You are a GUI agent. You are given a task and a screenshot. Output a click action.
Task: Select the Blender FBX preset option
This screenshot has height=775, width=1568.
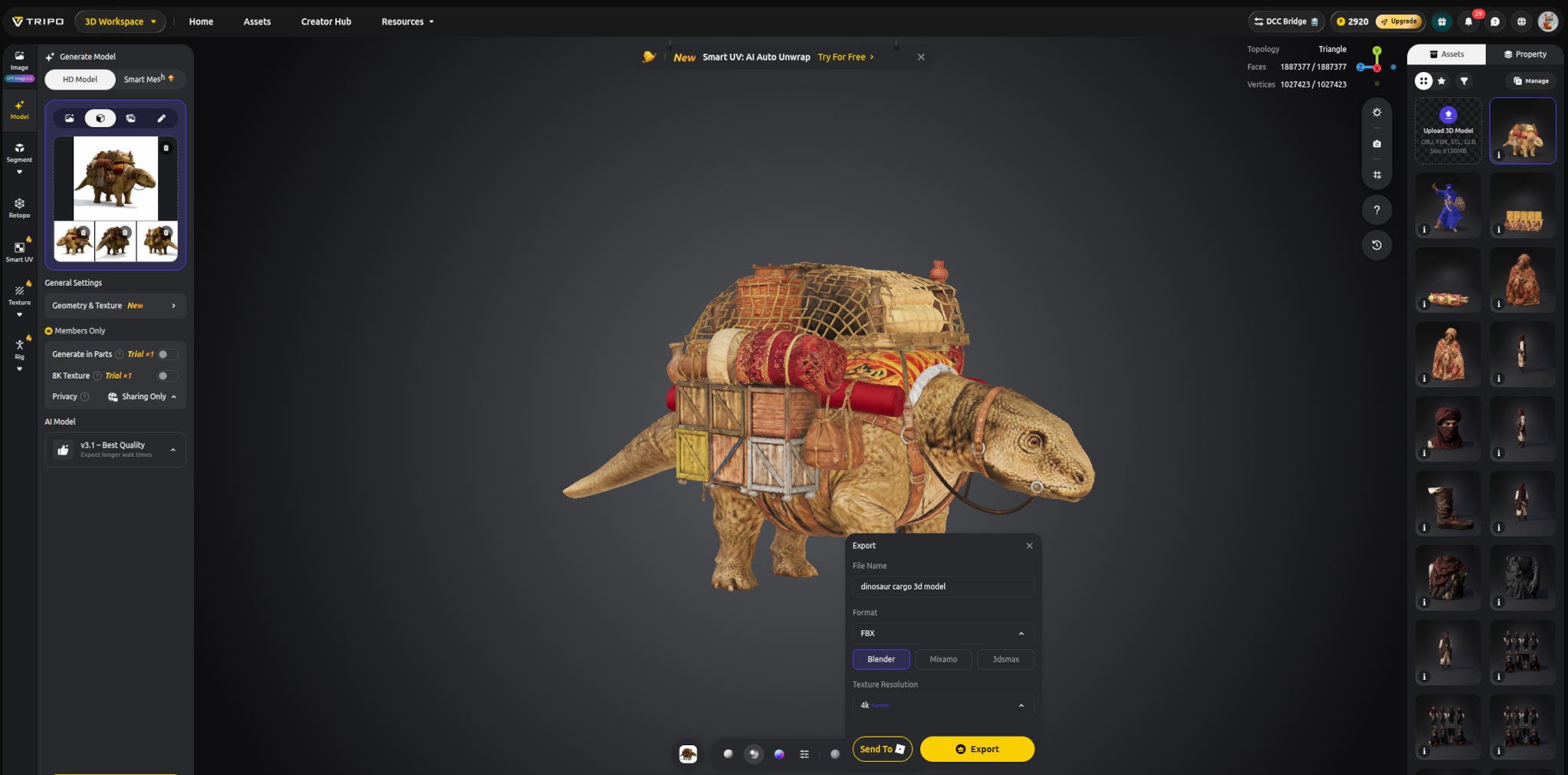[881, 659]
